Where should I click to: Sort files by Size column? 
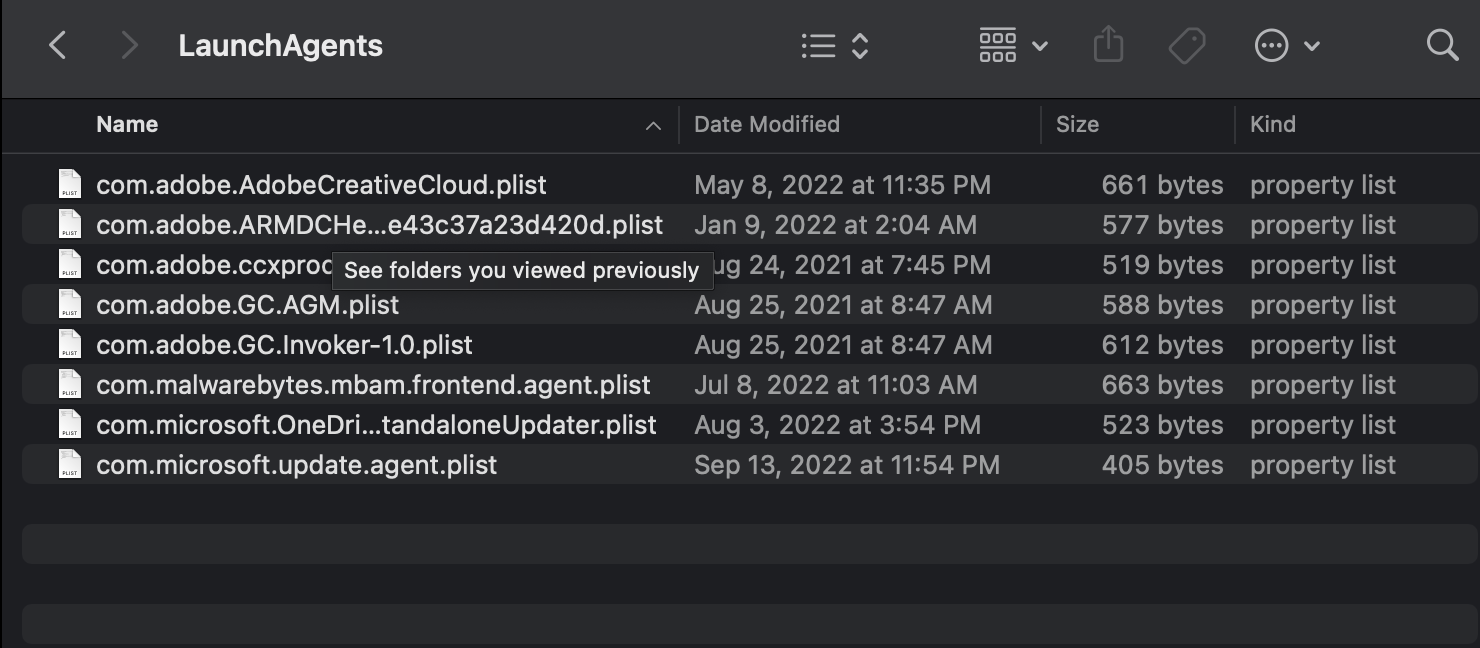click(1077, 124)
